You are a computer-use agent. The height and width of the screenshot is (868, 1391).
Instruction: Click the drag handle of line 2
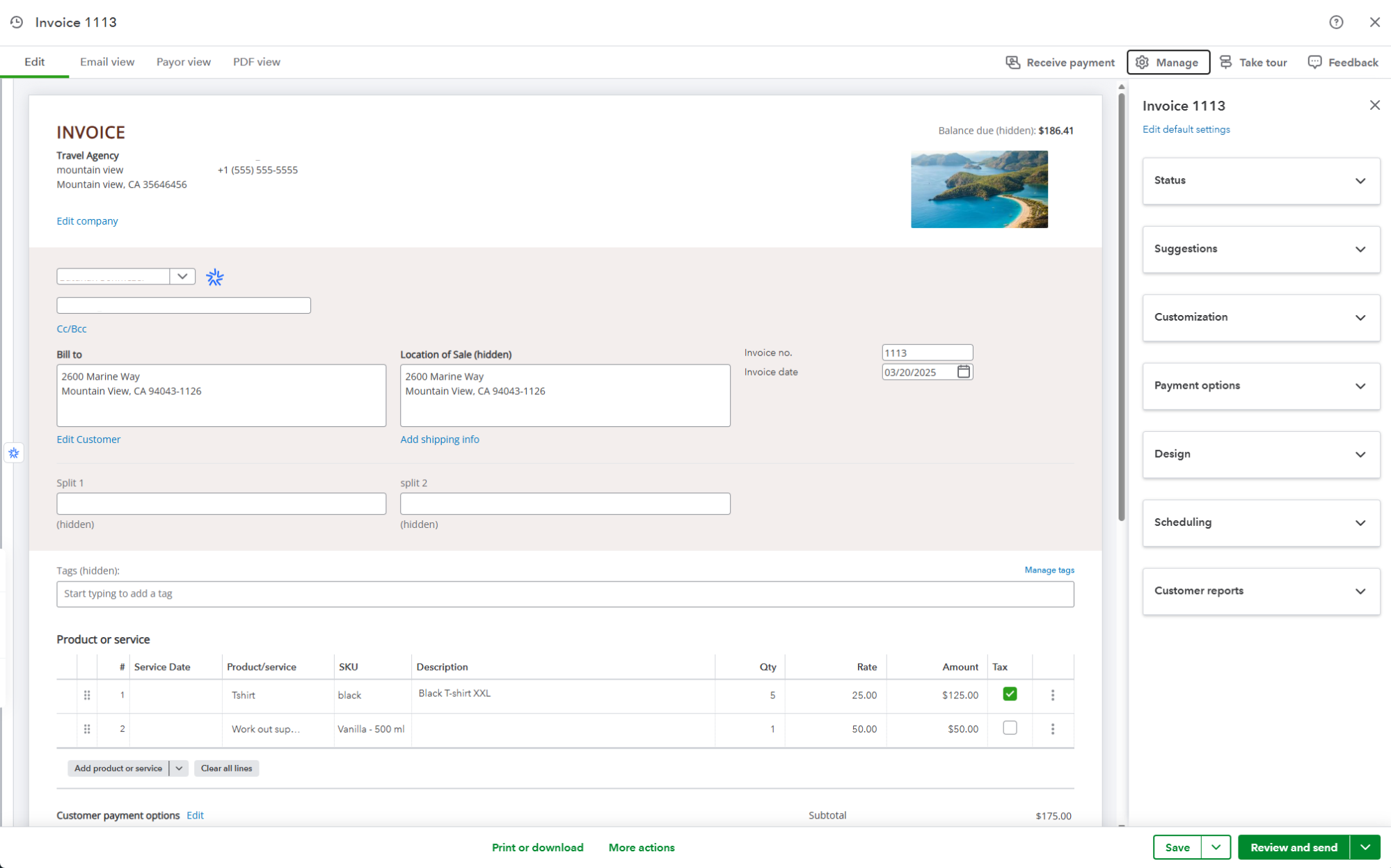[x=87, y=729]
